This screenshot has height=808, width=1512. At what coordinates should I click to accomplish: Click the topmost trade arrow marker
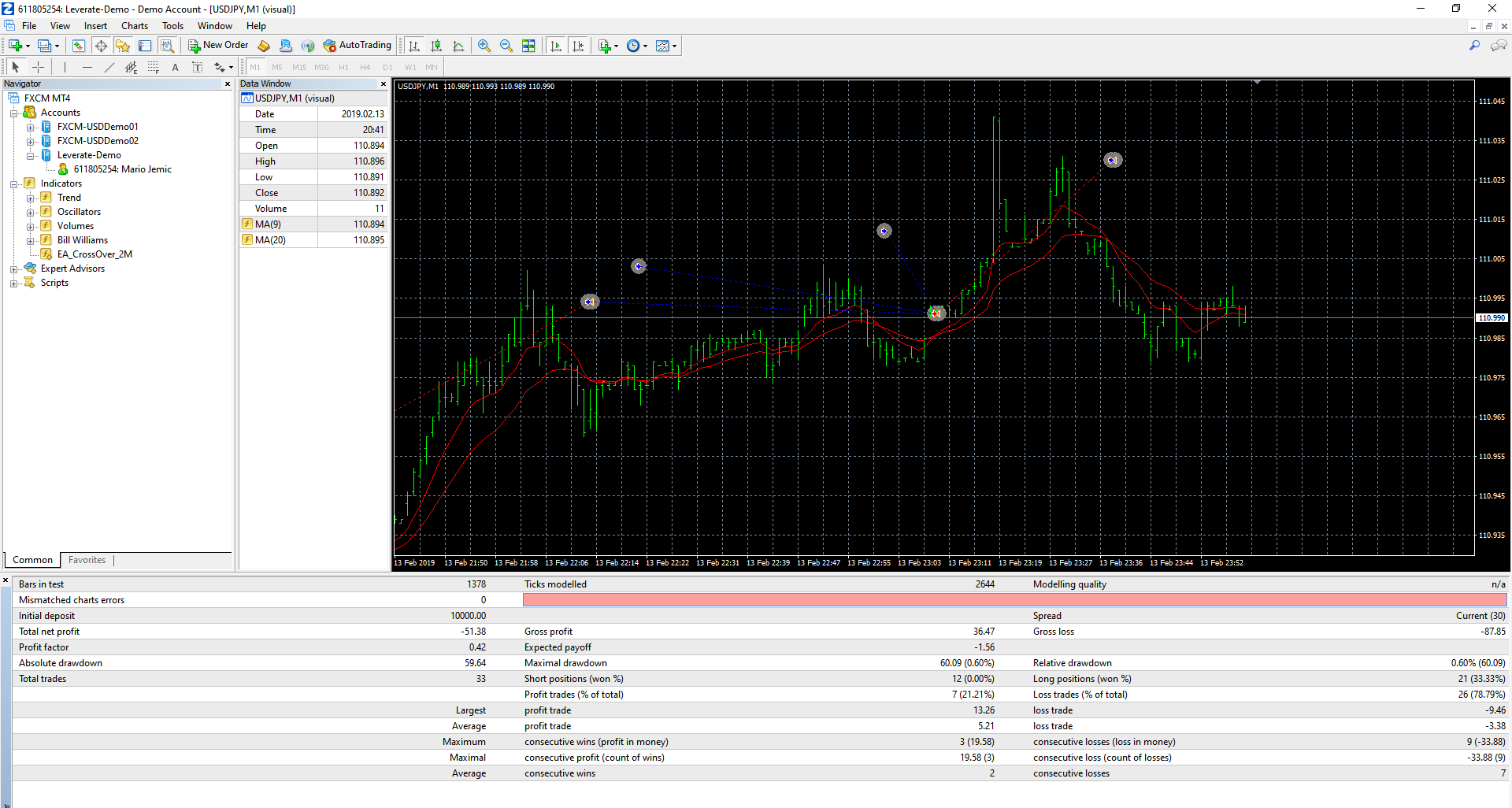point(1112,160)
